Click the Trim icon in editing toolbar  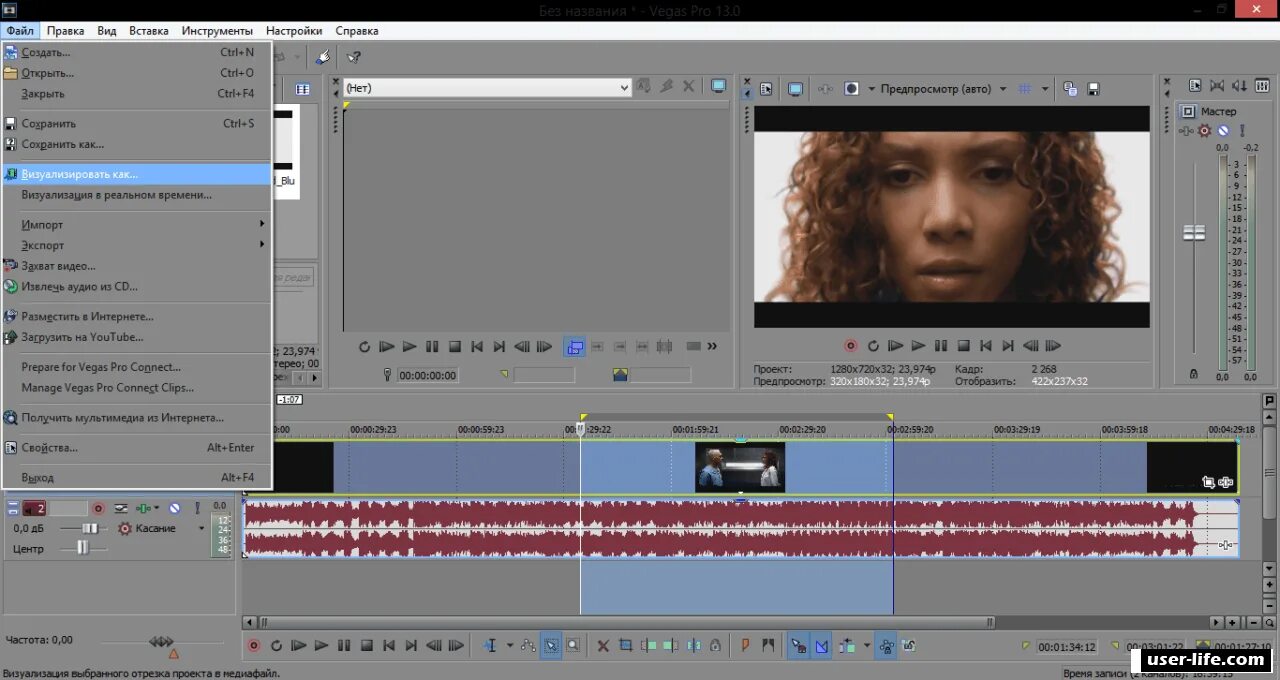(x=626, y=646)
